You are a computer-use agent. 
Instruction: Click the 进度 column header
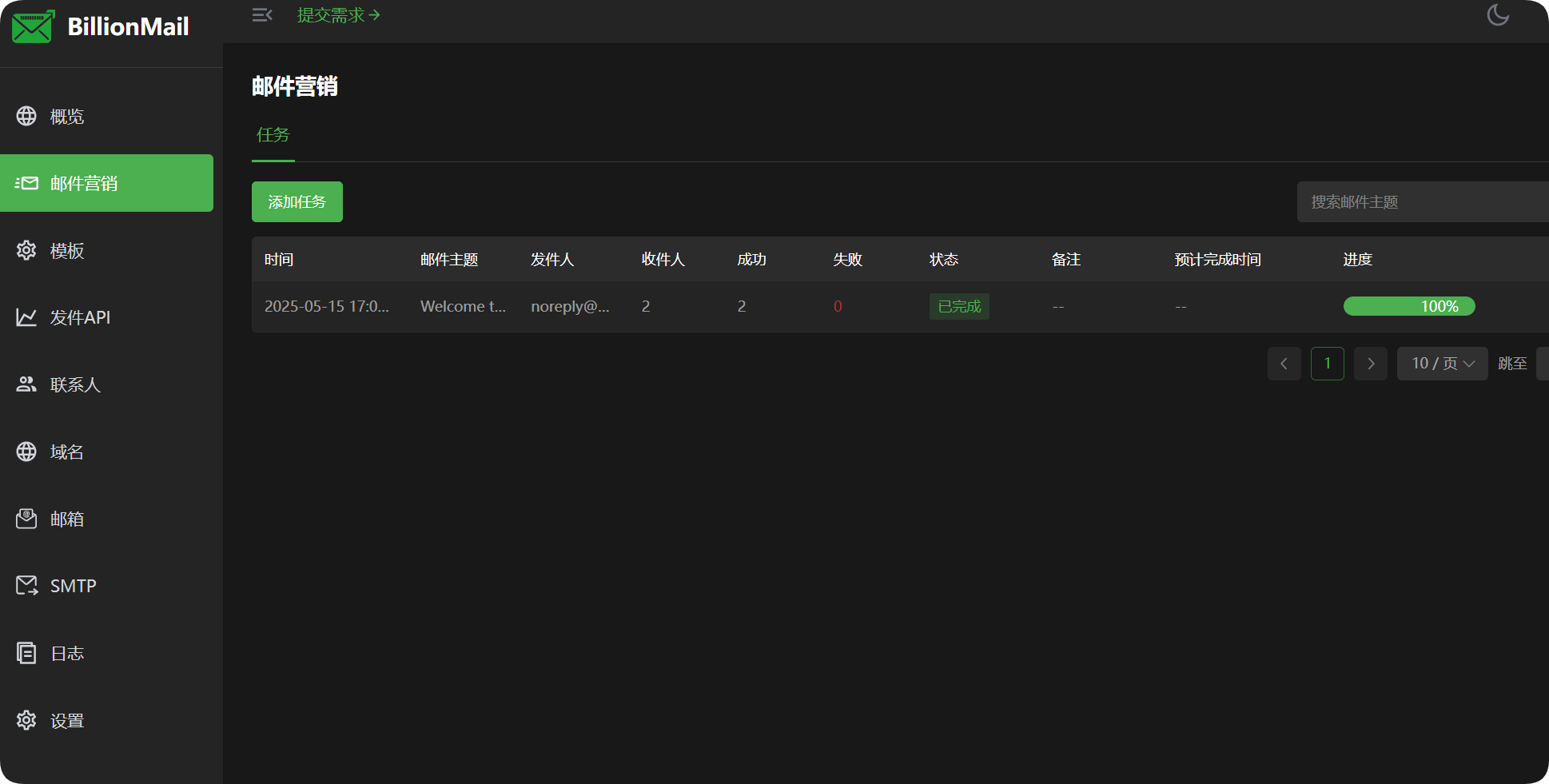[1358, 260]
